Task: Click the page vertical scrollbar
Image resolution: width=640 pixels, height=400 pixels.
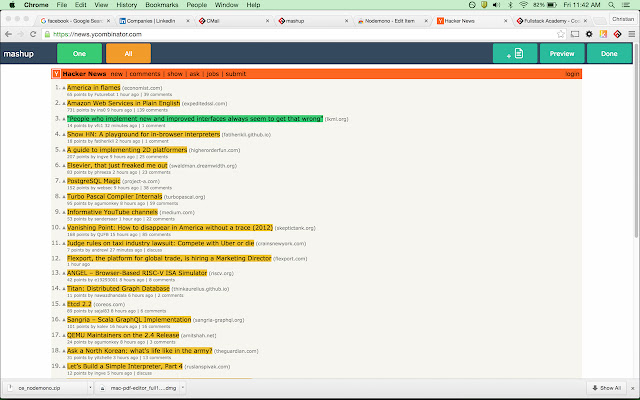Action: coord(636,139)
